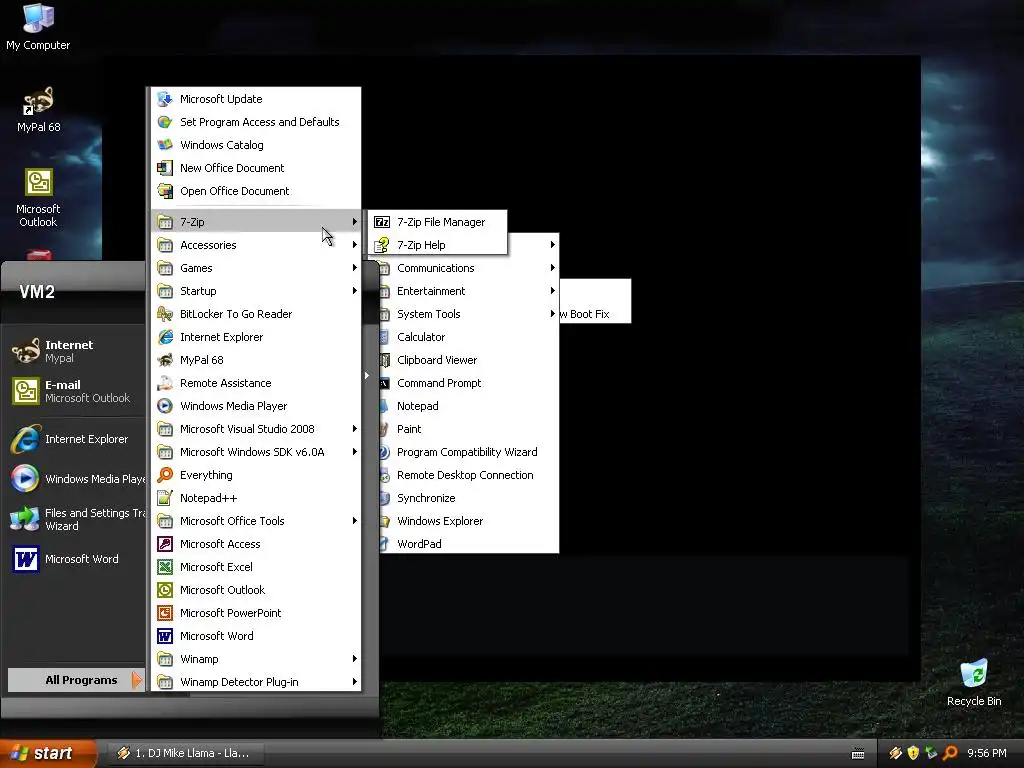Click the Microsoft Update icon in programs menu
The image size is (1024, 768).
pyautogui.click(x=165, y=99)
